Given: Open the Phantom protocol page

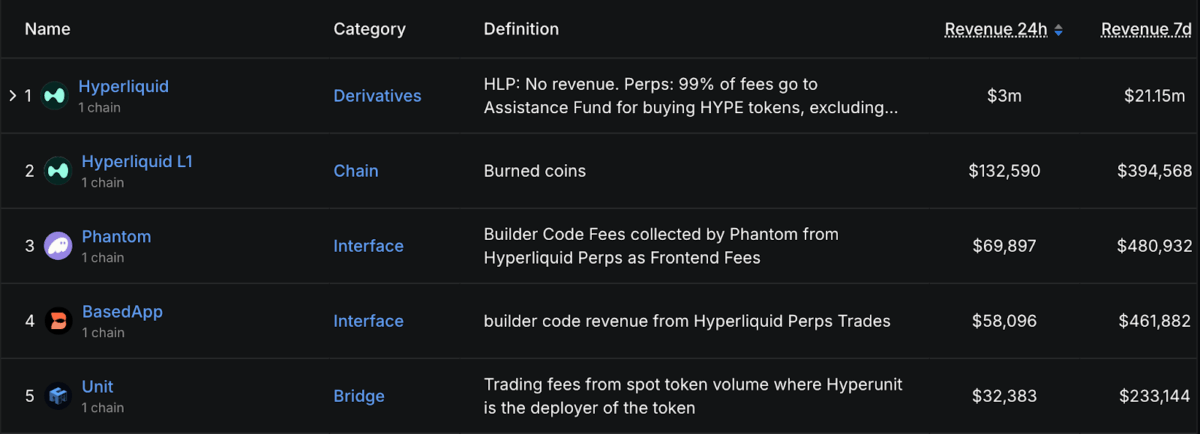Looking at the screenshot, I should [116, 236].
